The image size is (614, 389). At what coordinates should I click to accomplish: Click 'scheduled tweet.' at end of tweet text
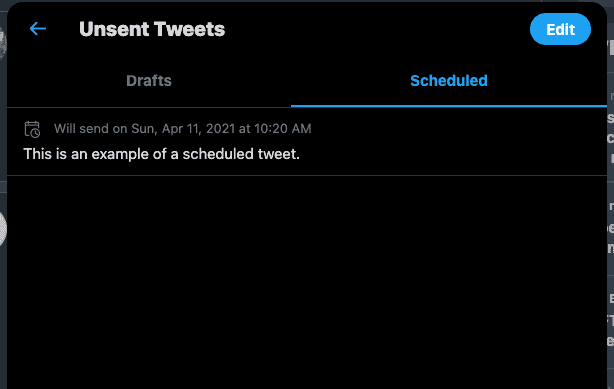tap(241, 154)
